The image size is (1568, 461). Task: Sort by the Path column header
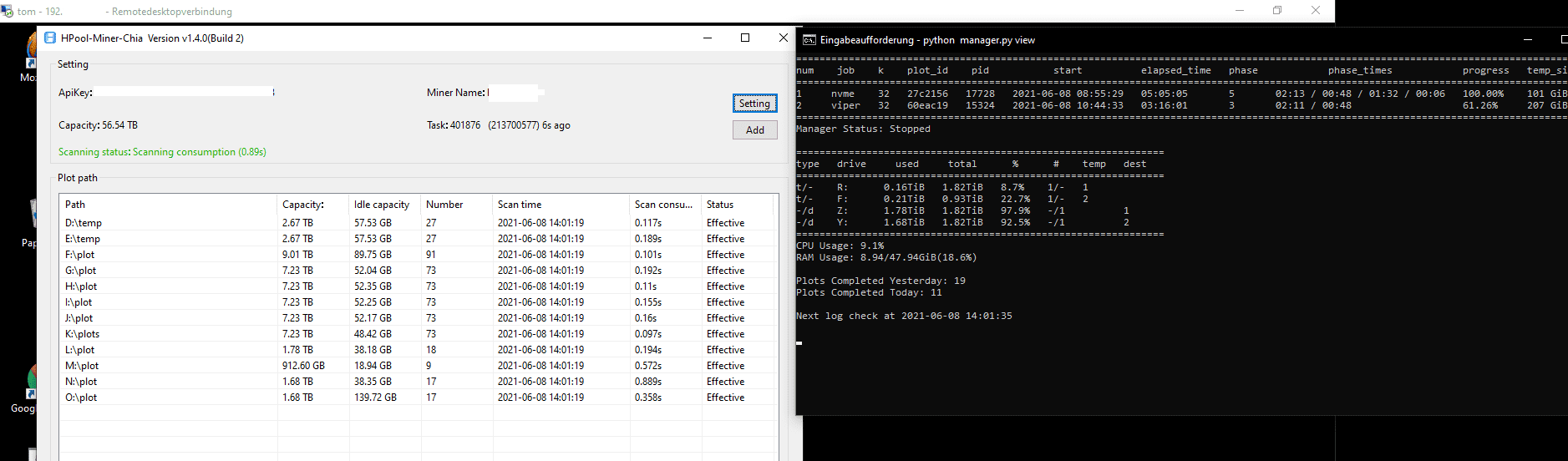pyautogui.click(x=168, y=205)
